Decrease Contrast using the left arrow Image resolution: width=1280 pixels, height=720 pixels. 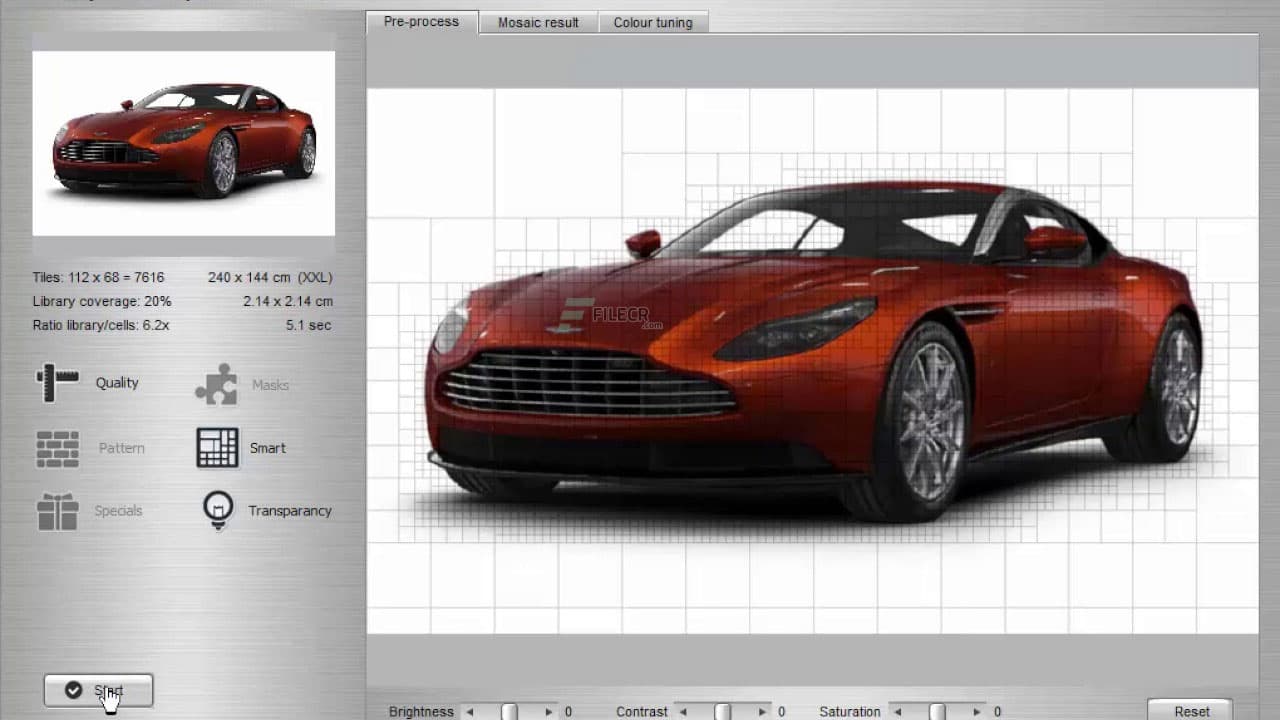point(682,711)
